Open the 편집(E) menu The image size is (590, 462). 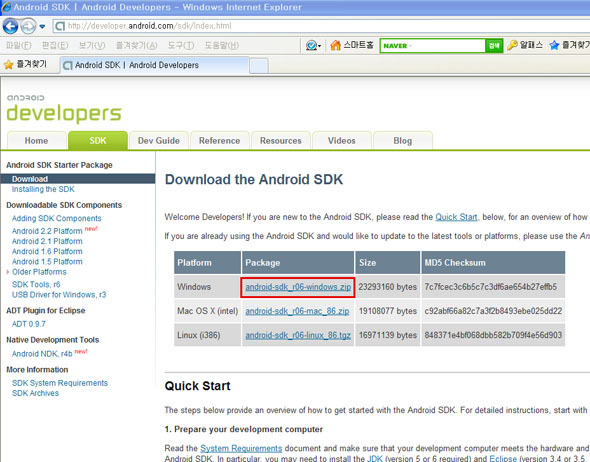pos(55,46)
